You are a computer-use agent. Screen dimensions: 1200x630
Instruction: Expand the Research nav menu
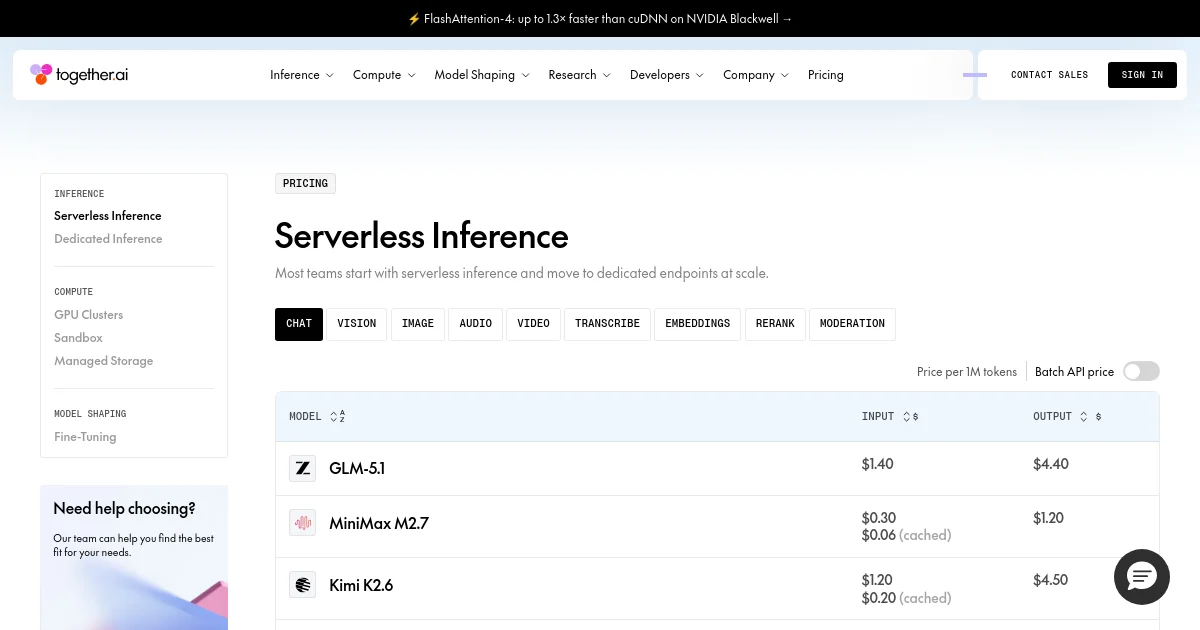pos(580,75)
